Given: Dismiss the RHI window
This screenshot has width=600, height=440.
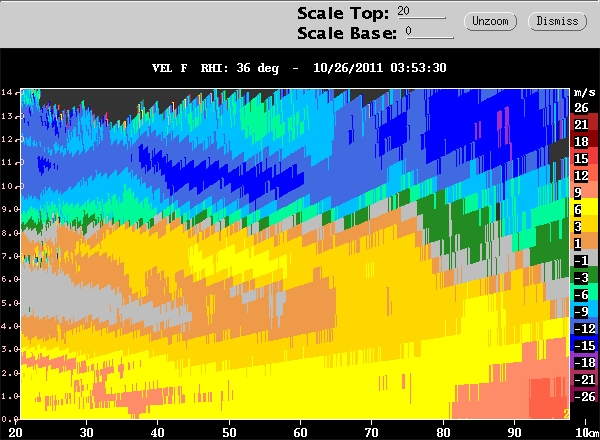Looking at the screenshot, I should (x=557, y=21).
